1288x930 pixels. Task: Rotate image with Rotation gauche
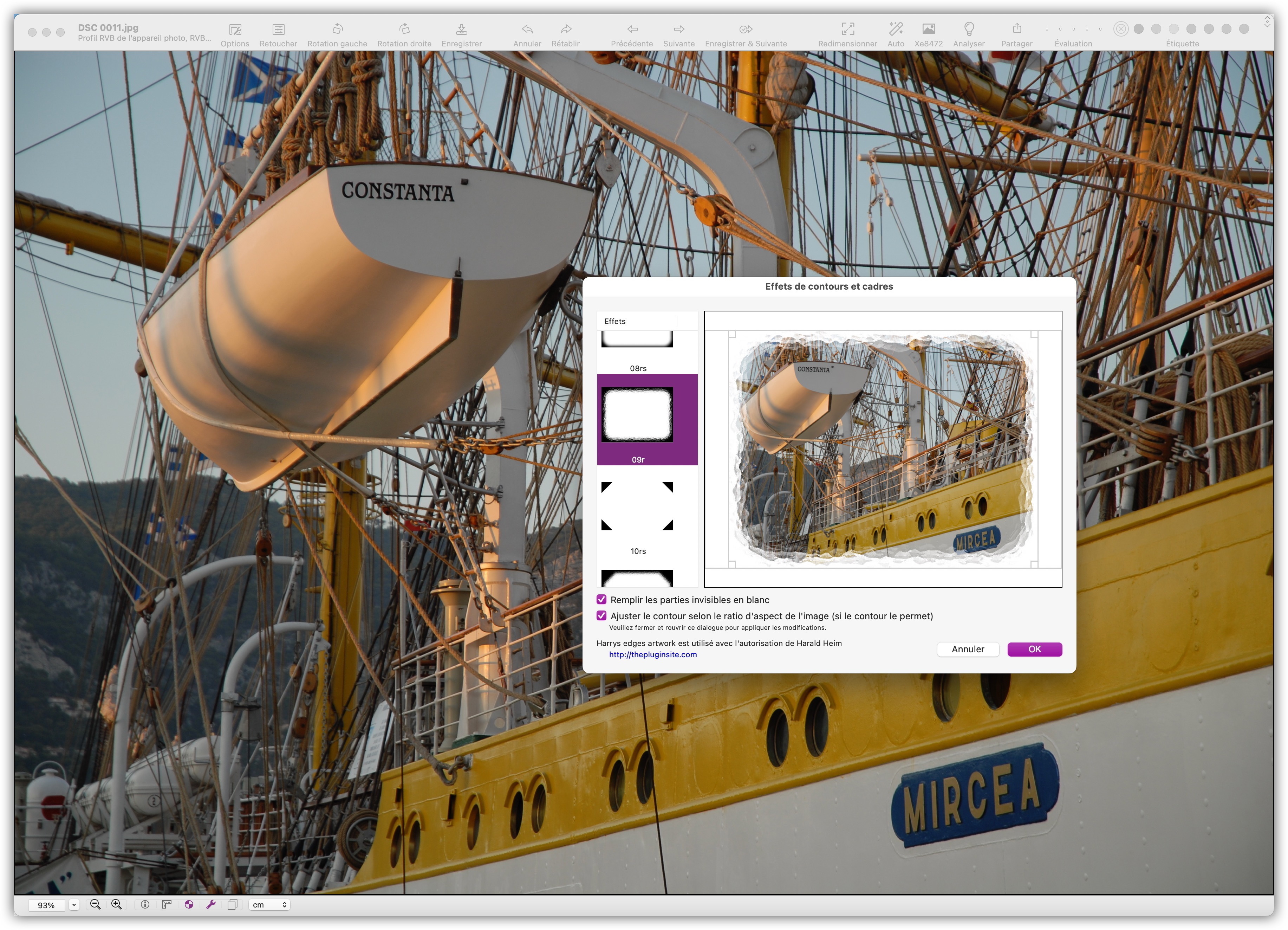(x=337, y=35)
